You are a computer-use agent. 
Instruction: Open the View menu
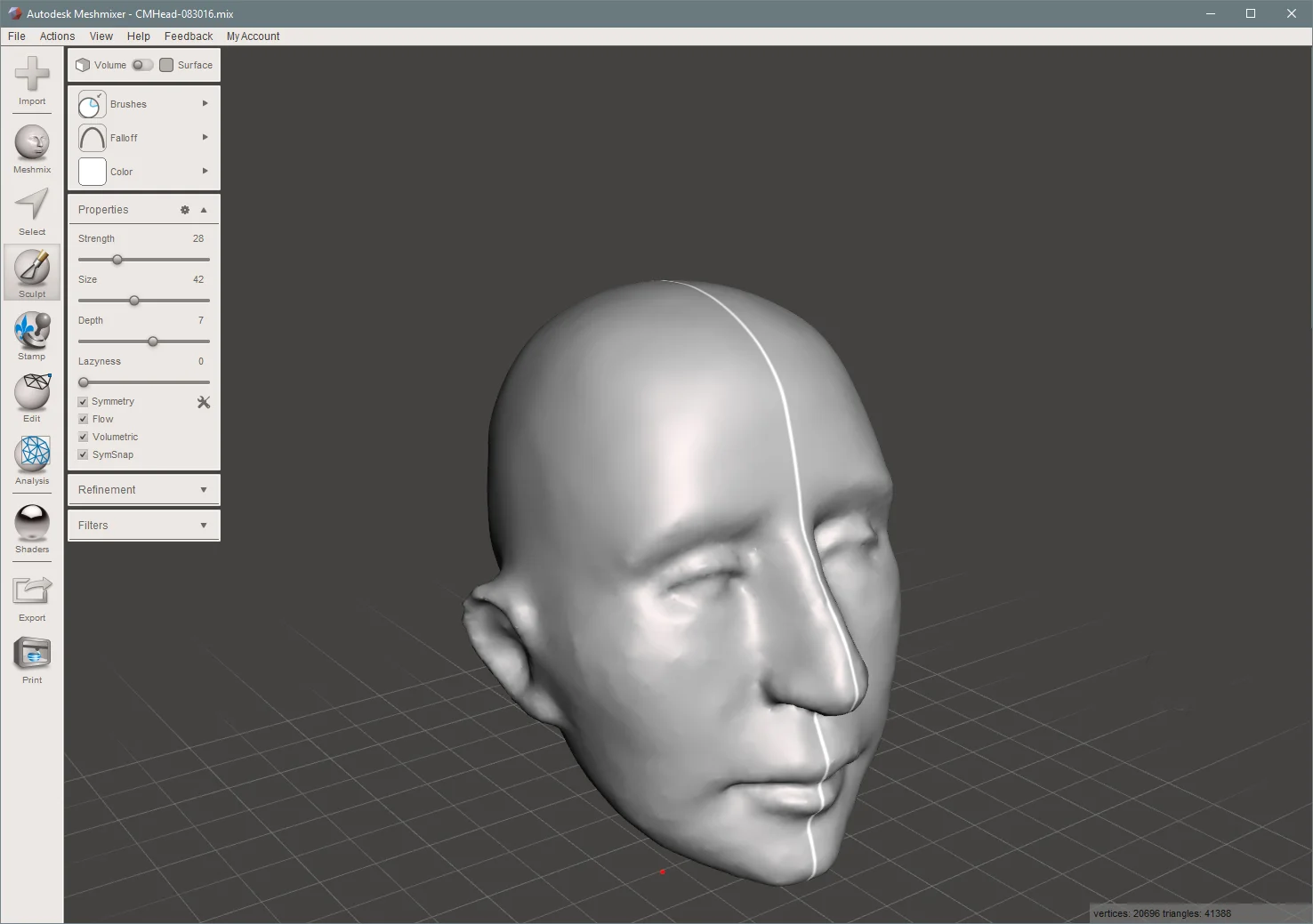pyautogui.click(x=101, y=36)
